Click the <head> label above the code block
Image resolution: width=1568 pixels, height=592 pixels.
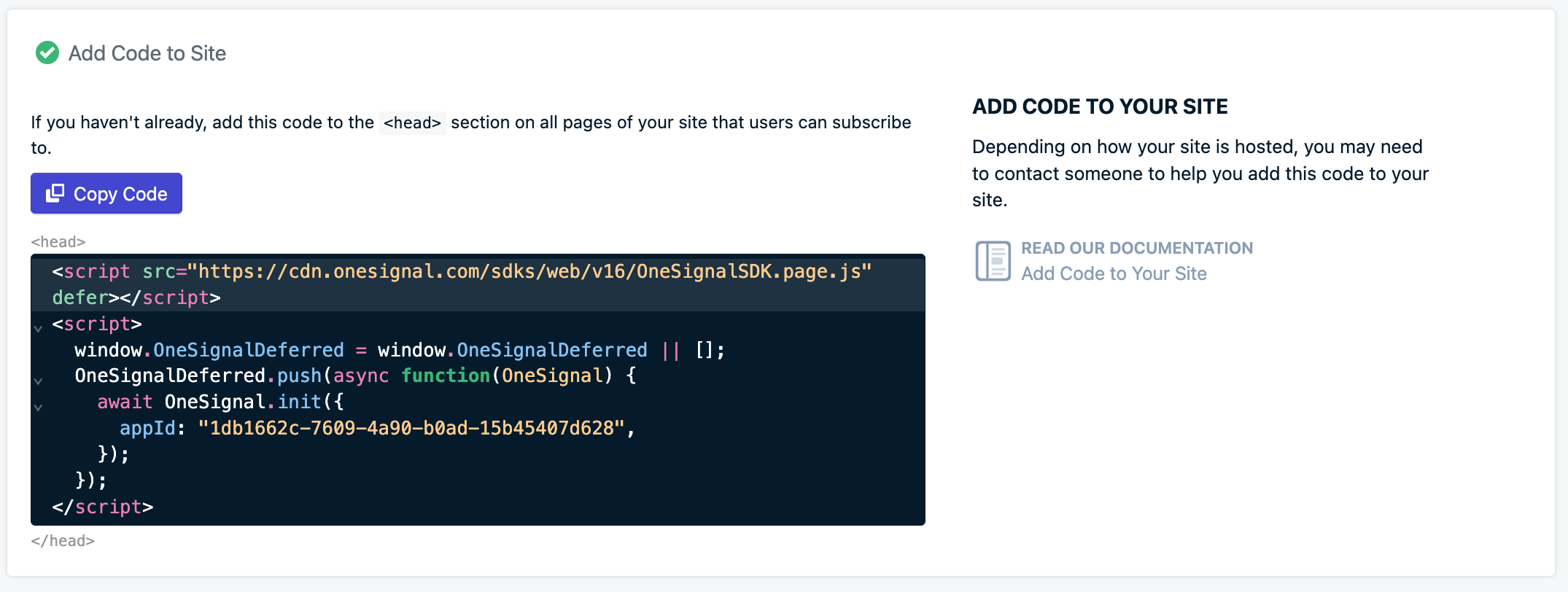tap(58, 241)
